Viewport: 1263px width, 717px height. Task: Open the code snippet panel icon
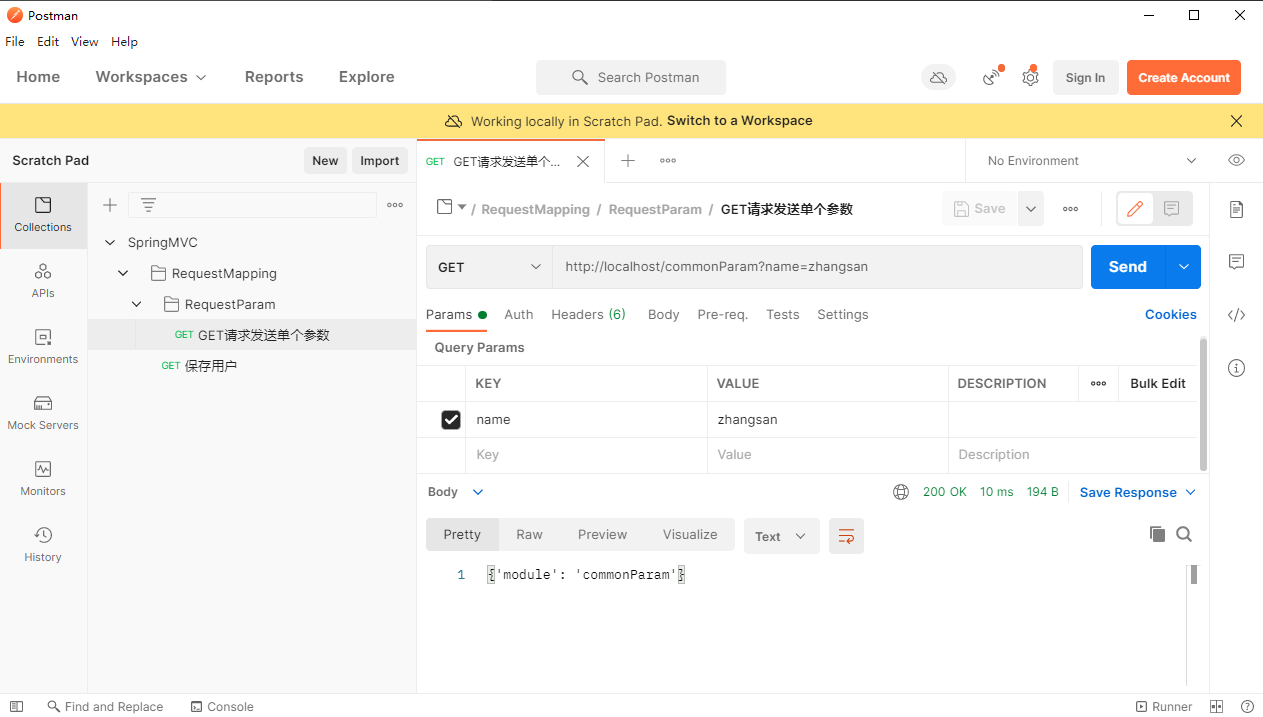(1236, 315)
